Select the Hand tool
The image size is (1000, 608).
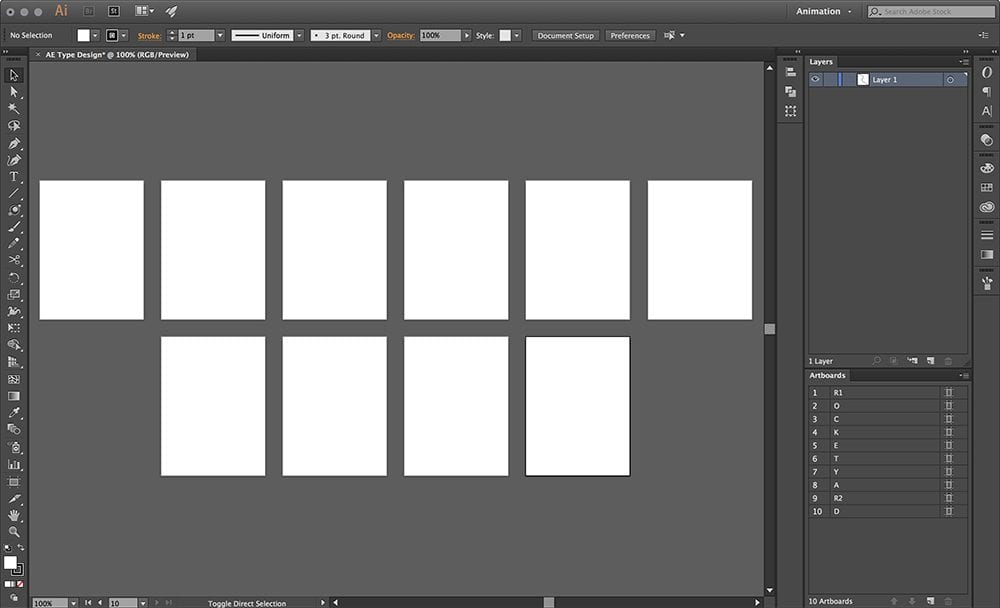pyautogui.click(x=14, y=515)
